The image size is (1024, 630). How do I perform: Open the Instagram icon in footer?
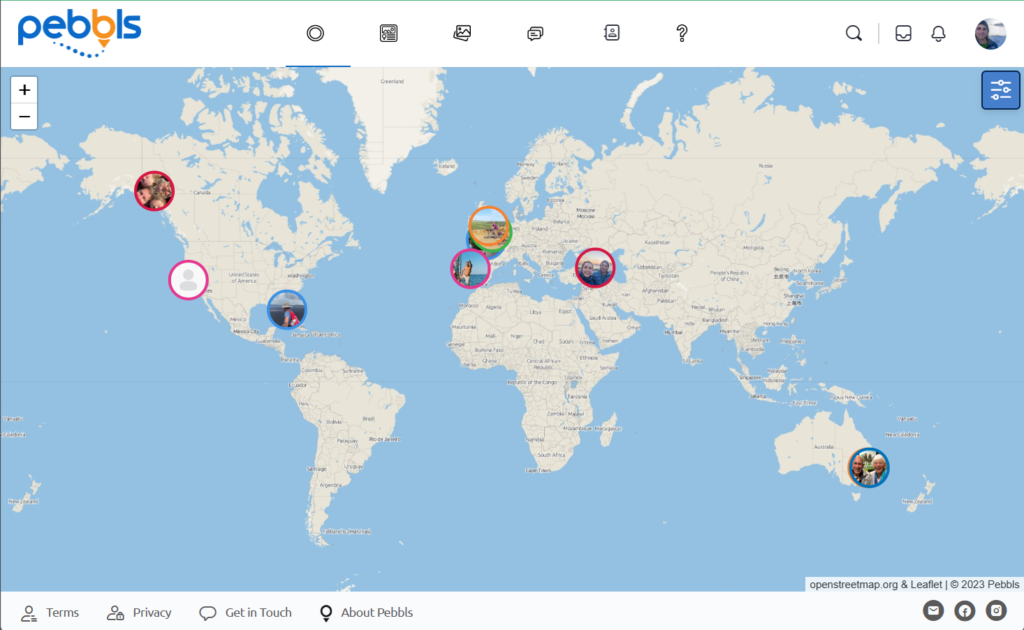[996, 610]
